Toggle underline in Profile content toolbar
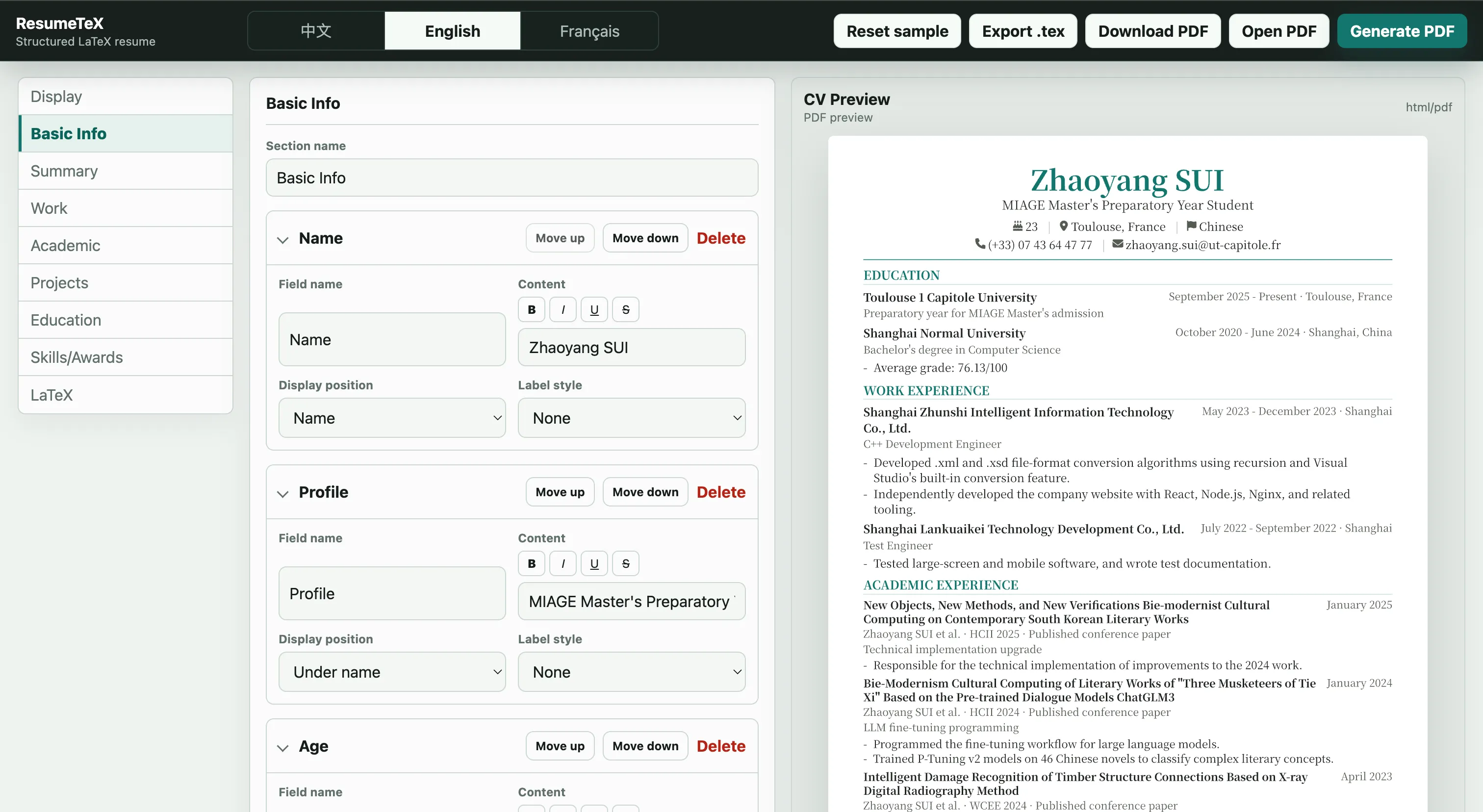This screenshot has width=1483, height=812. click(x=594, y=563)
